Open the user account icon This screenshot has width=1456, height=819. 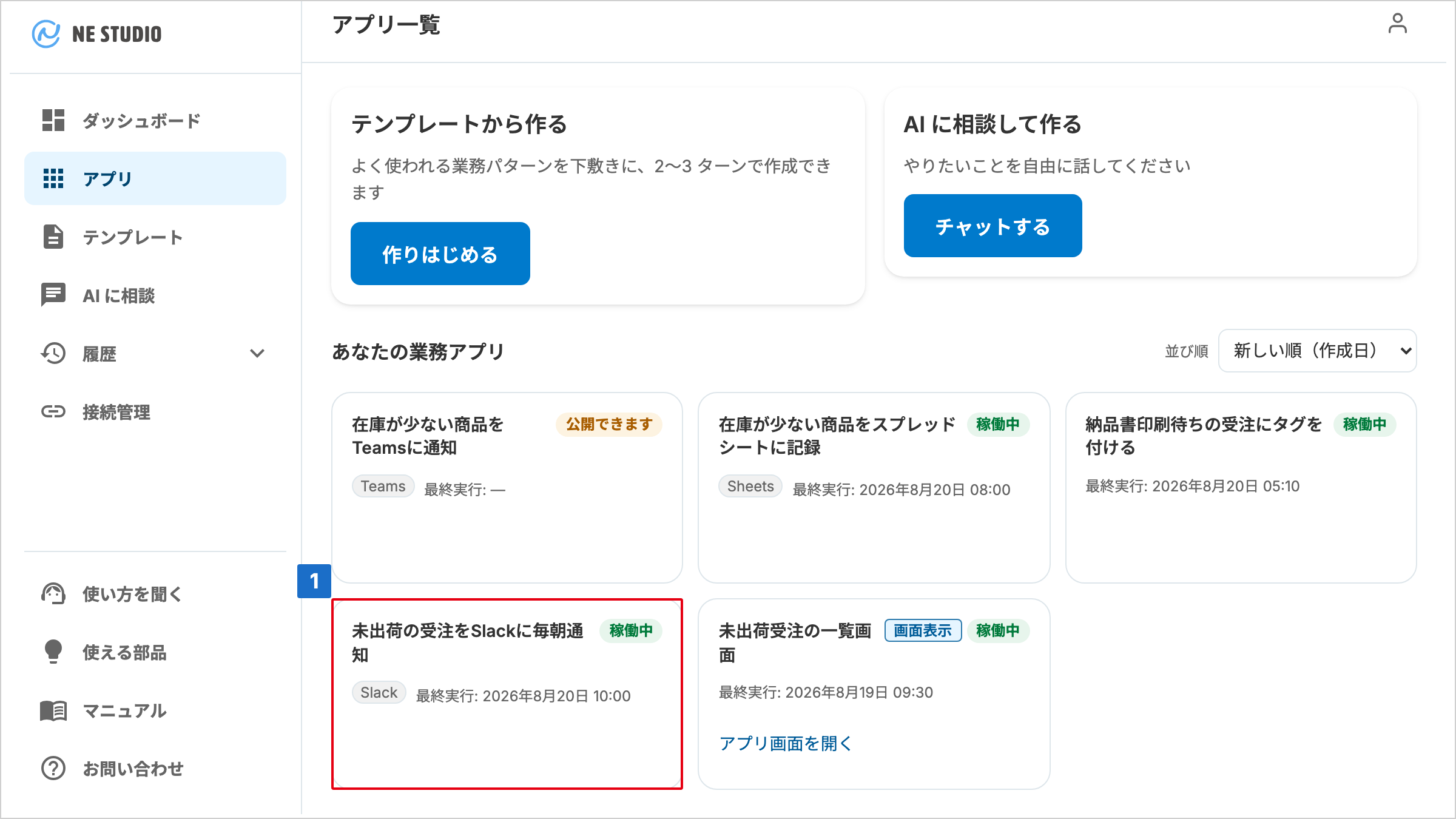[x=1397, y=24]
